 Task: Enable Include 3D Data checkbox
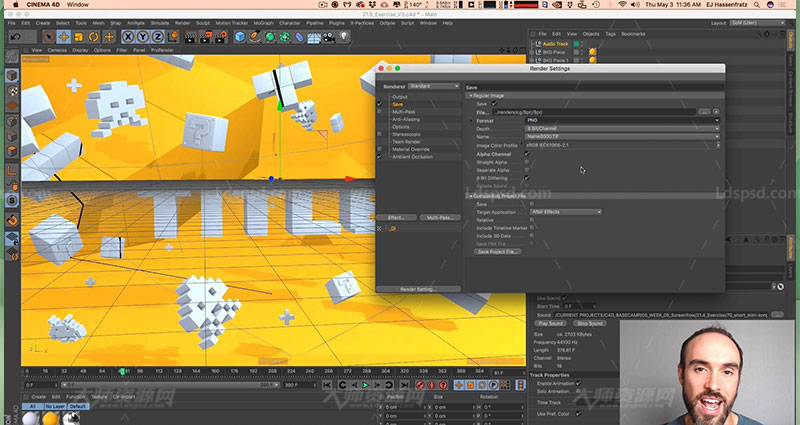532,236
